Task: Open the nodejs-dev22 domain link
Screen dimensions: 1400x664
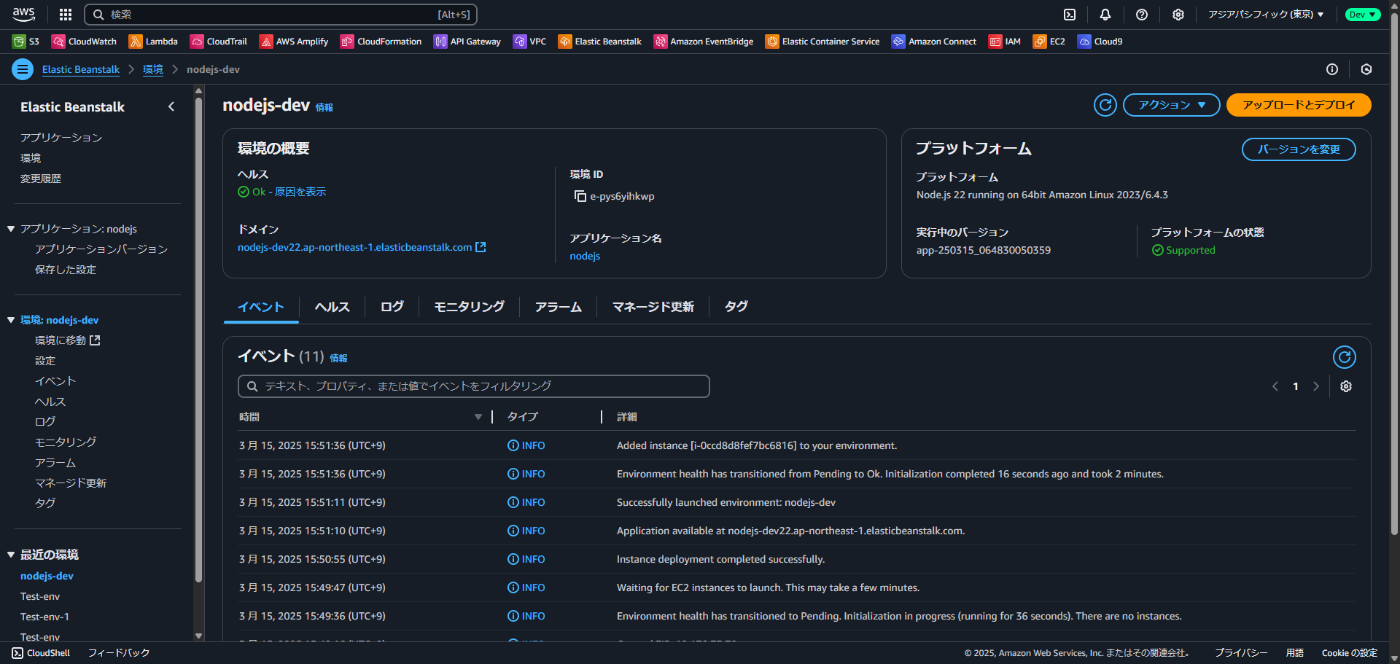Action: click(x=361, y=247)
